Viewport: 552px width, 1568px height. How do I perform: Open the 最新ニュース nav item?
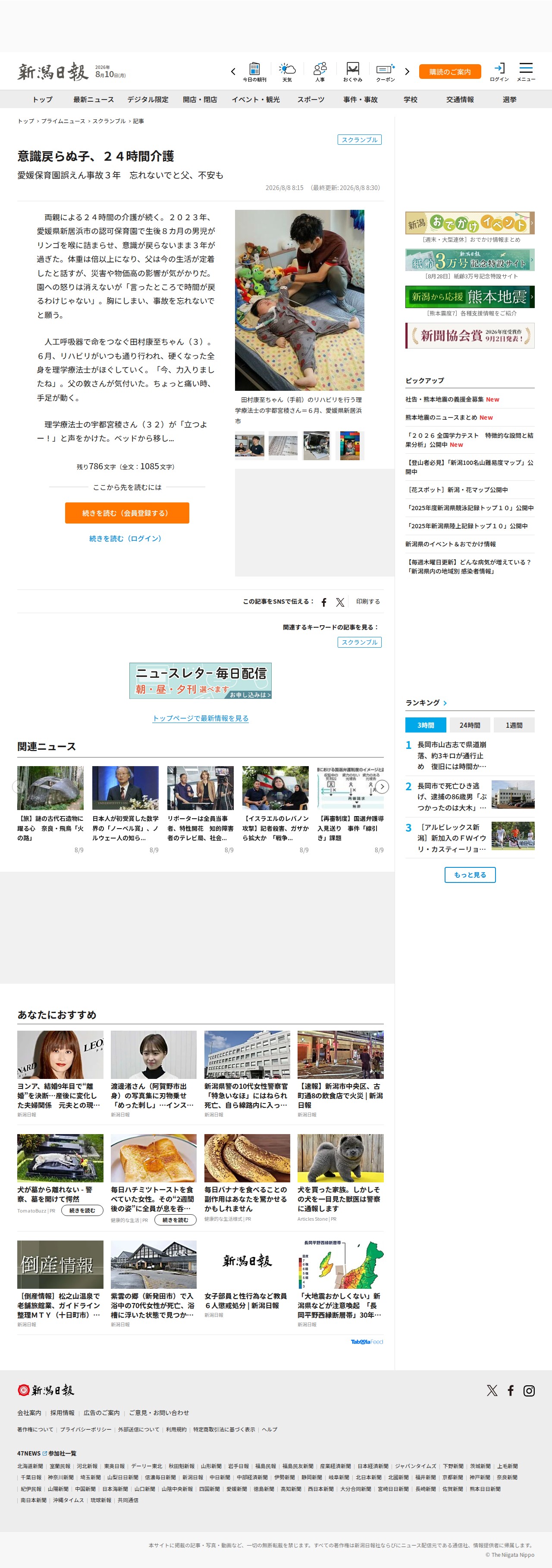(x=93, y=99)
